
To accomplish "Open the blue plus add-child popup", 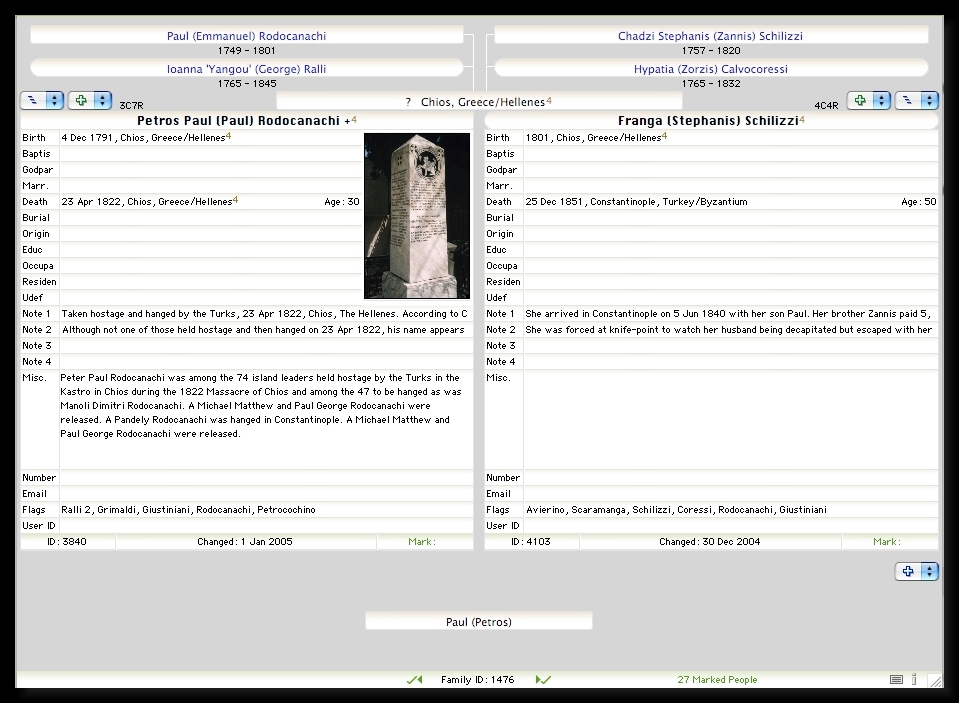I will pyautogui.click(x=916, y=572).
